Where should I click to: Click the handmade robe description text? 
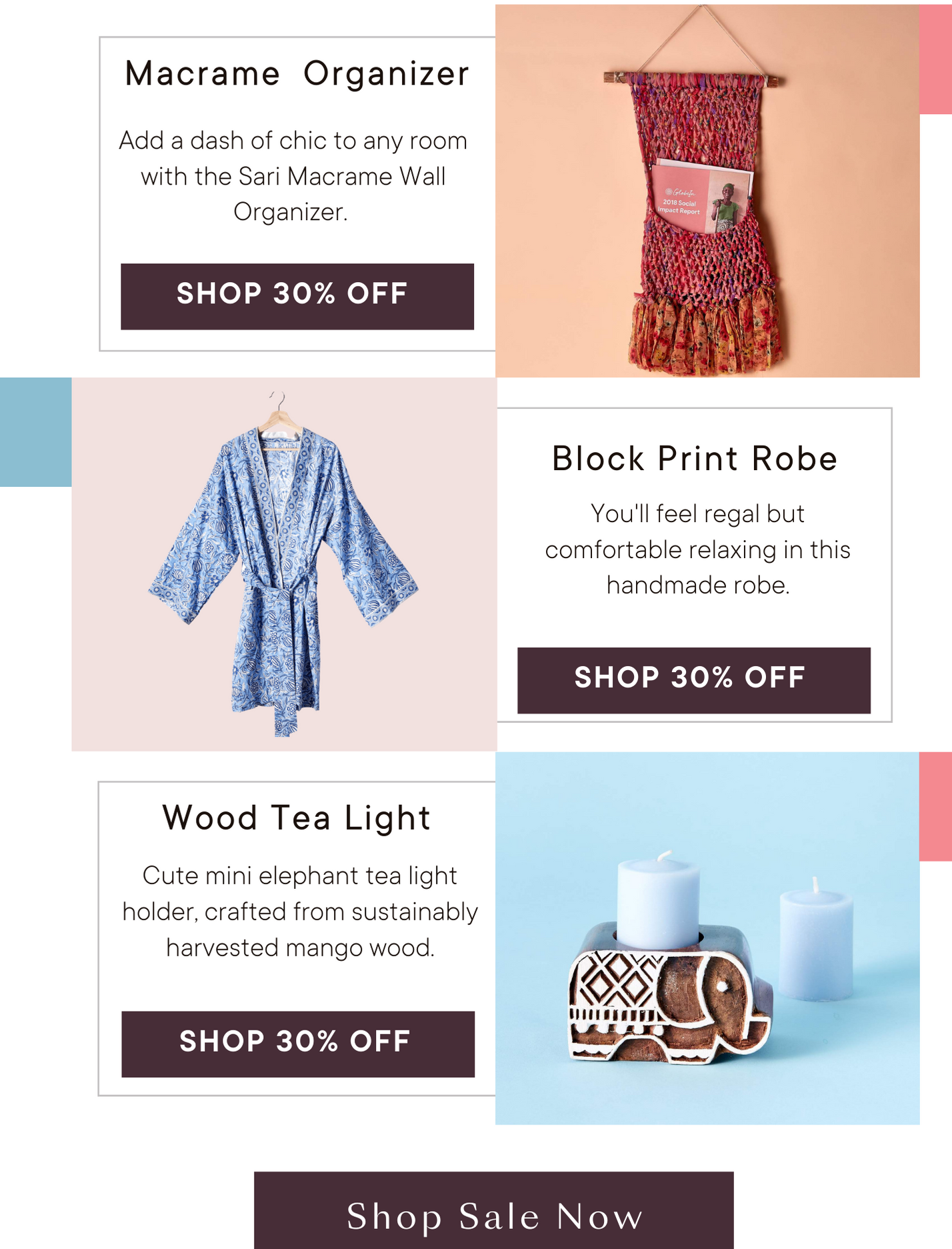click(697, 549)
